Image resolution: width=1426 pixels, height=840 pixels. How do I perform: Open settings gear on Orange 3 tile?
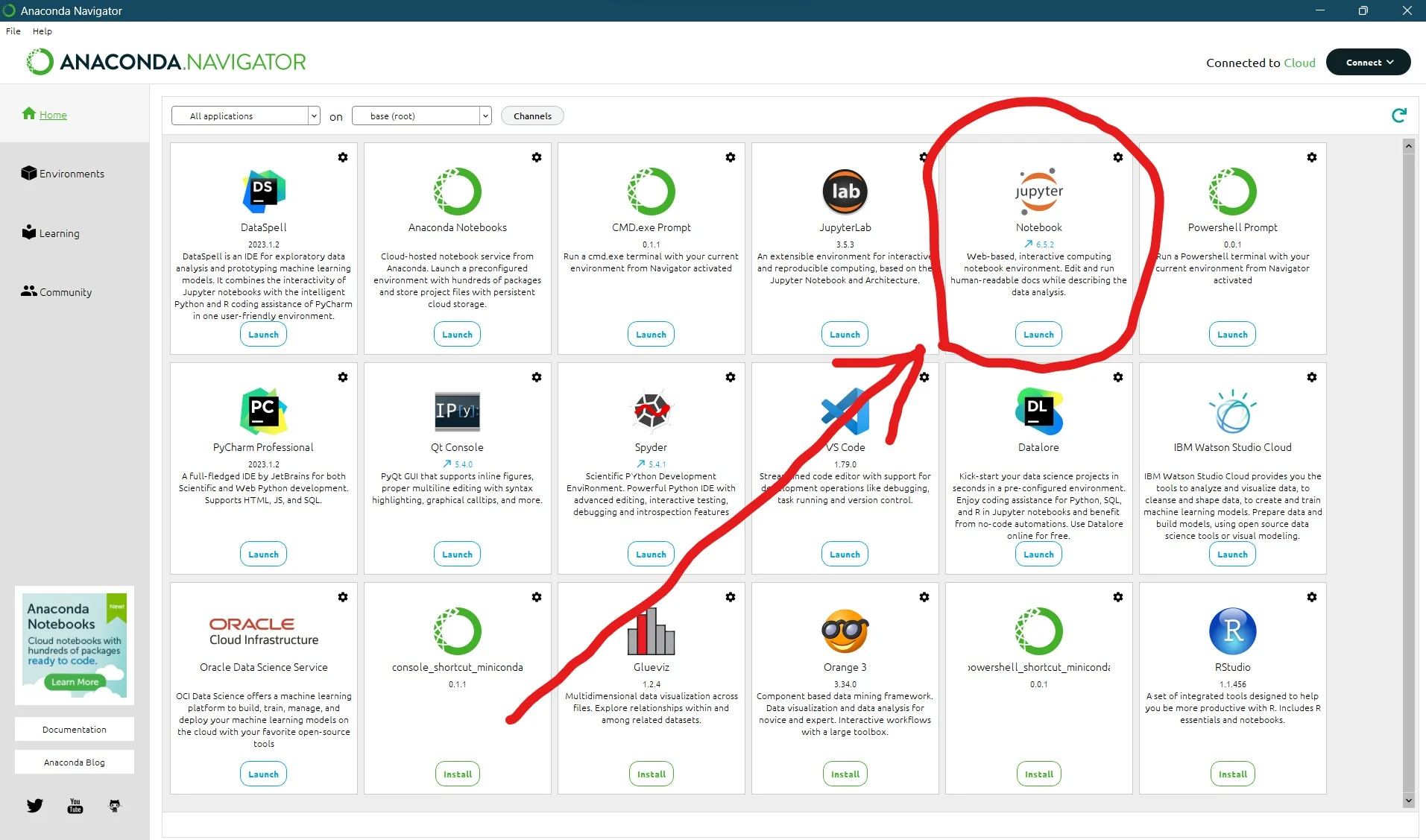point(924,597)
